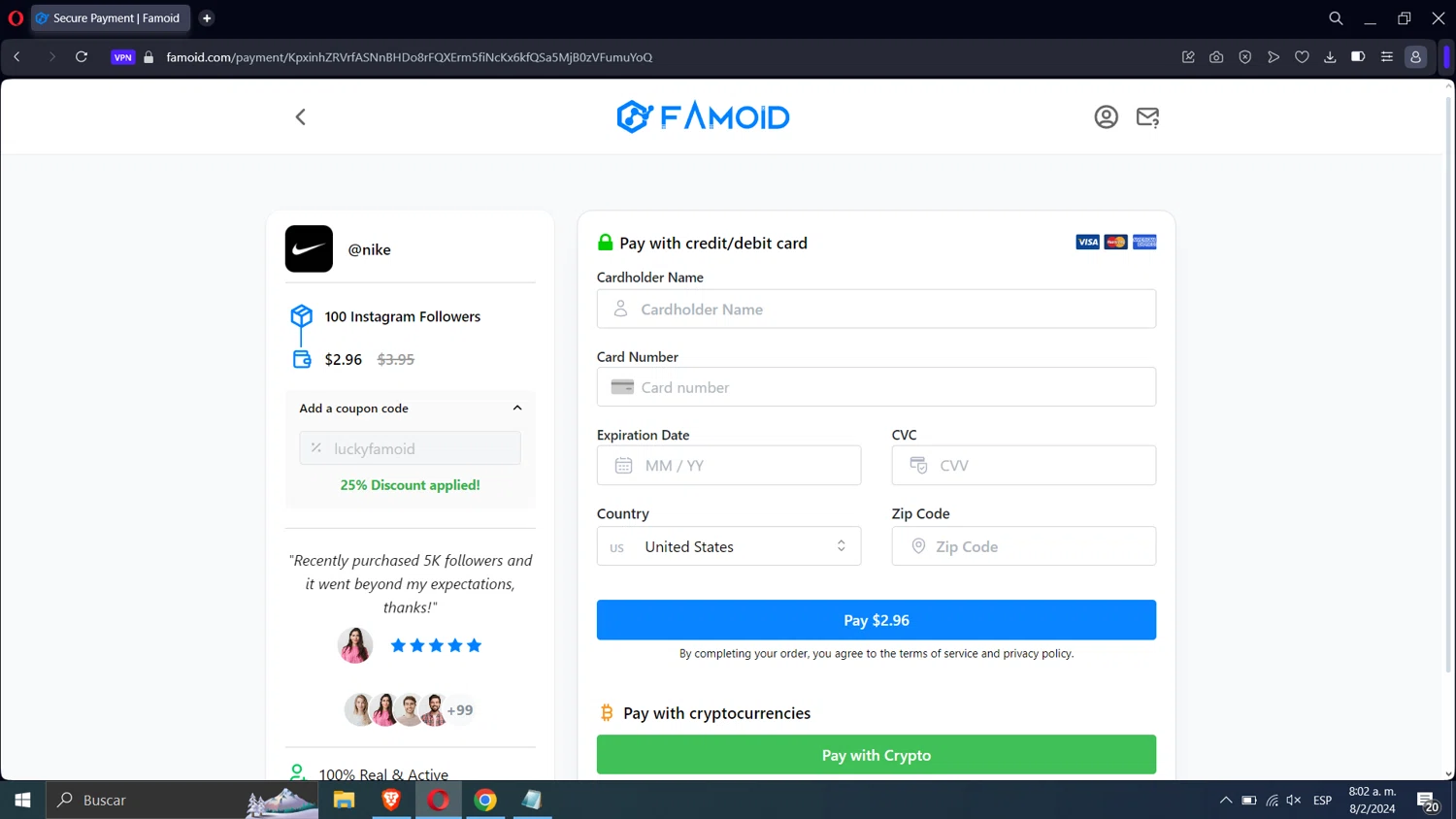Screen dimensions: 1456x819
Task: Click the browser back navigation arrow
Action: [17, 57]
